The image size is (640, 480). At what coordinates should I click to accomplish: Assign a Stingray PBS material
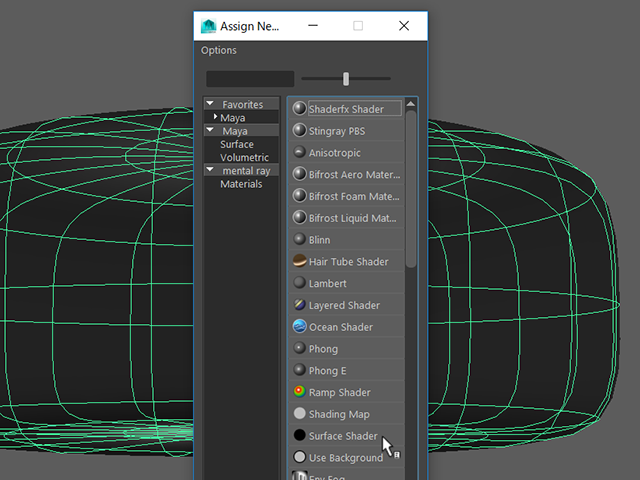347,131
